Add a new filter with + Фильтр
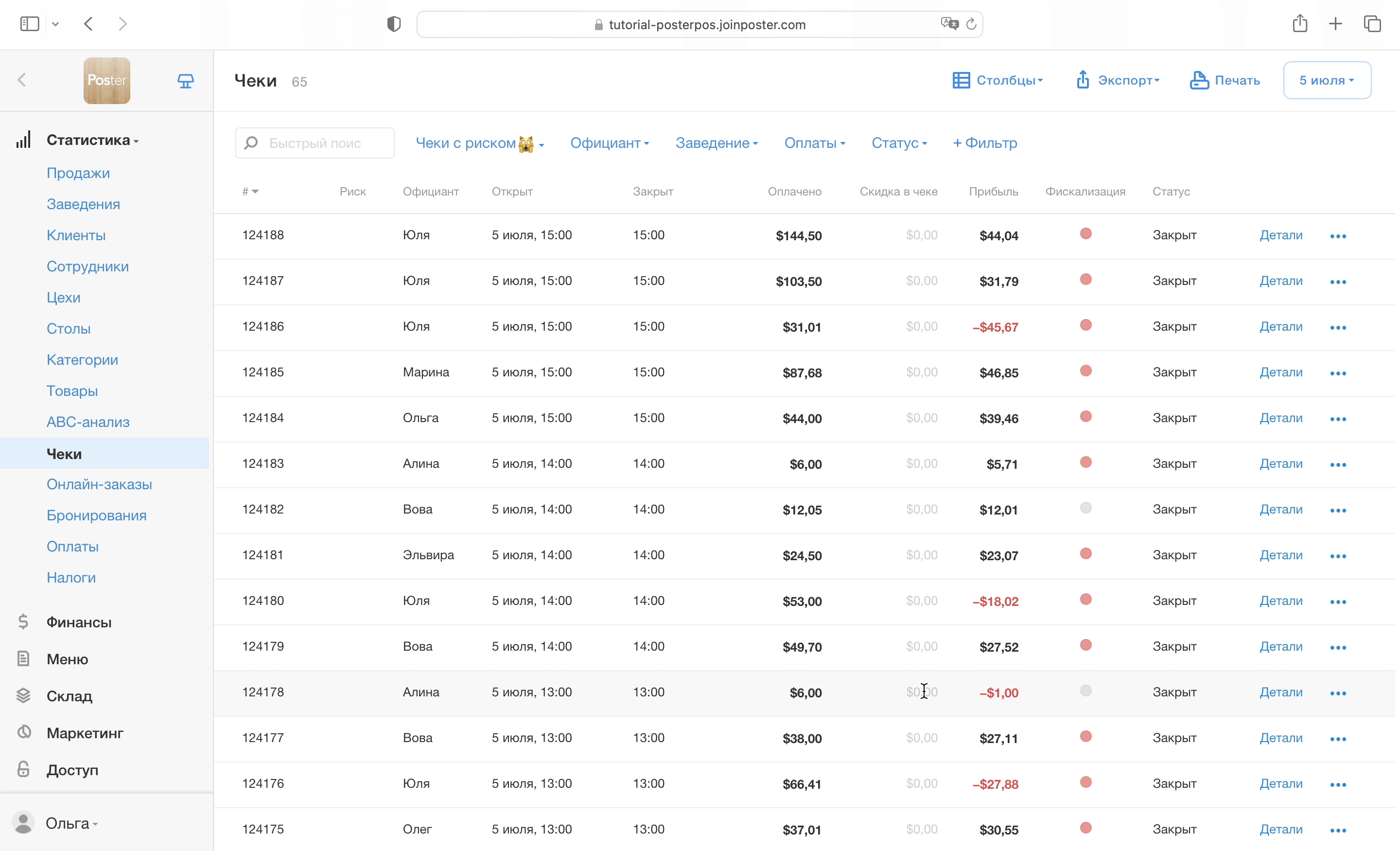 (x=985, y=142)
